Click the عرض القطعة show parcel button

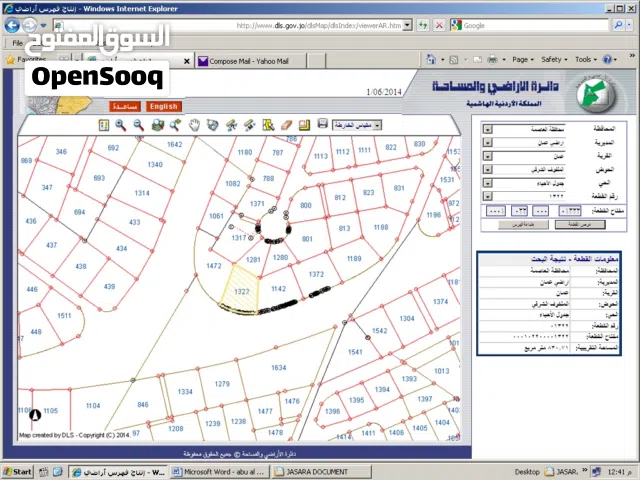580,224
